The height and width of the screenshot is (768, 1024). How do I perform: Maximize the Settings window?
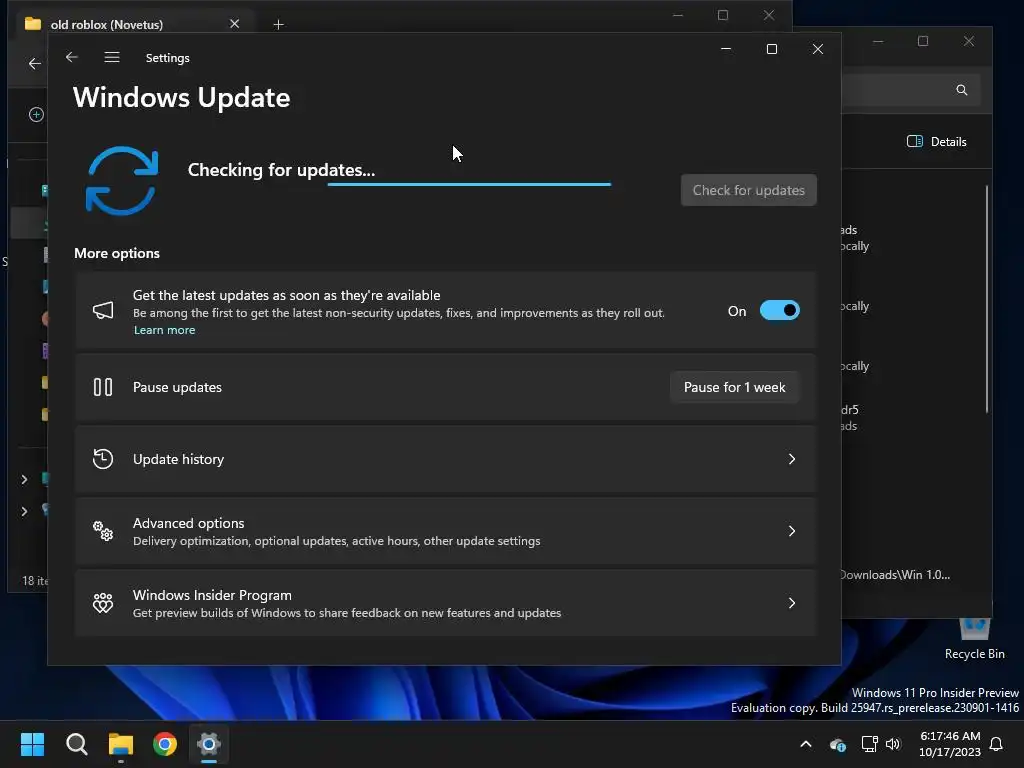772,49
